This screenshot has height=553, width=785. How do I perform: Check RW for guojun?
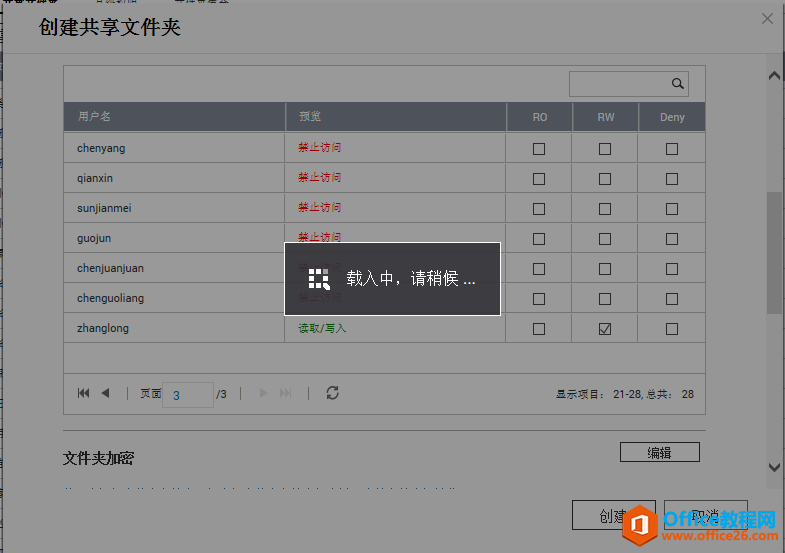point(605,239)
